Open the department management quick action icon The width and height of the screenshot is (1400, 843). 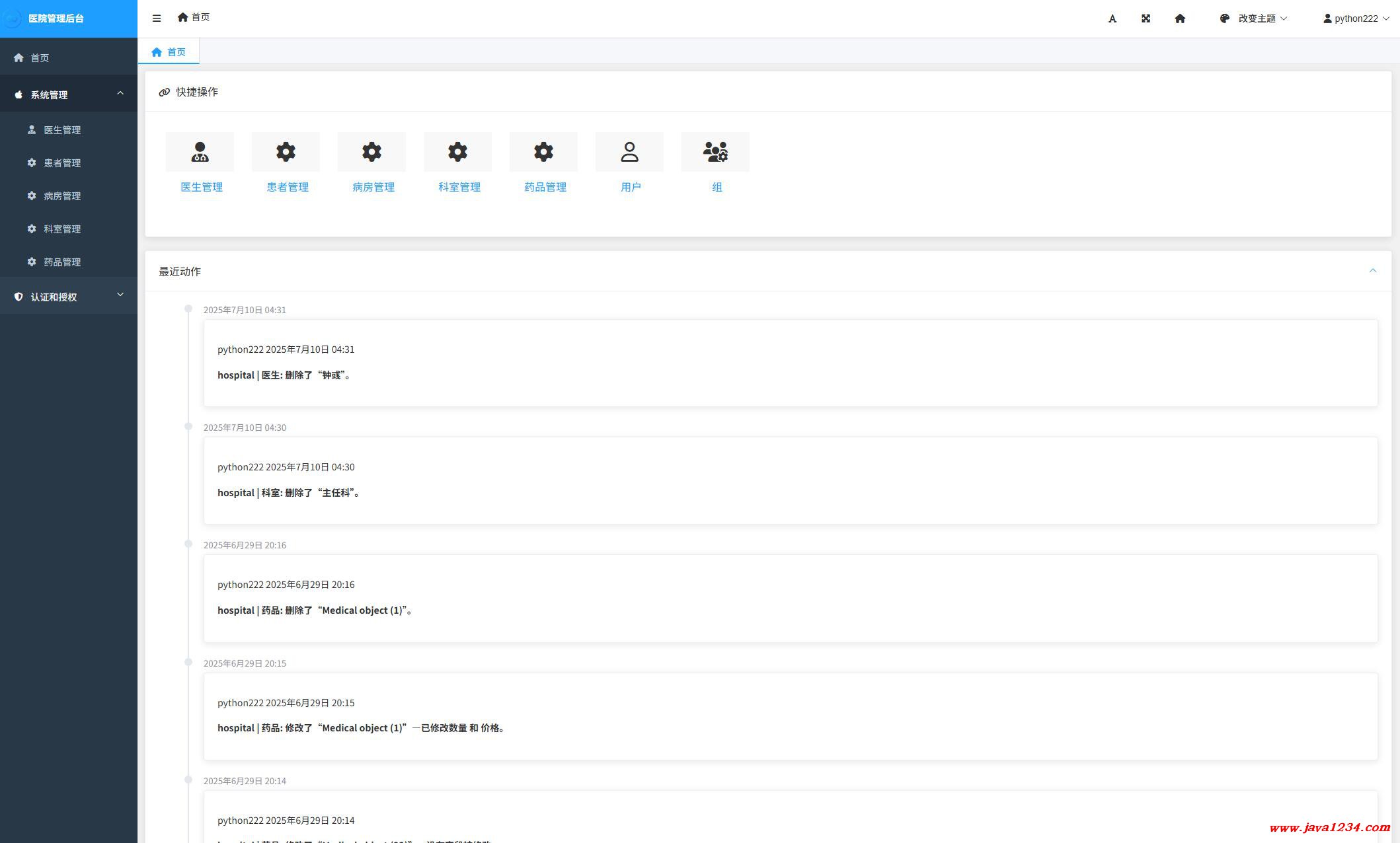tap(457, 152)
